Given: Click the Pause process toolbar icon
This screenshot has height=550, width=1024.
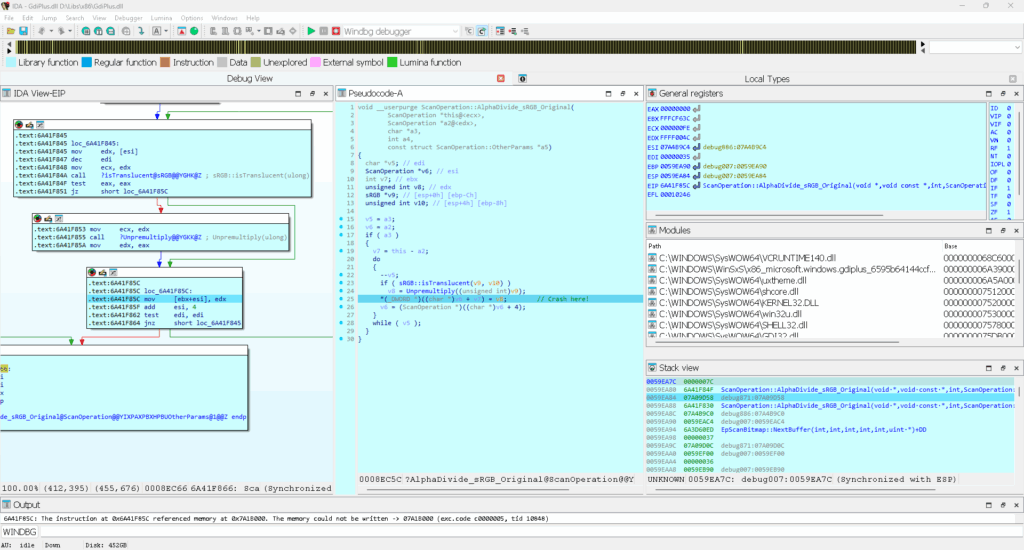Looking at the screenshot, I should pos(322,32).
